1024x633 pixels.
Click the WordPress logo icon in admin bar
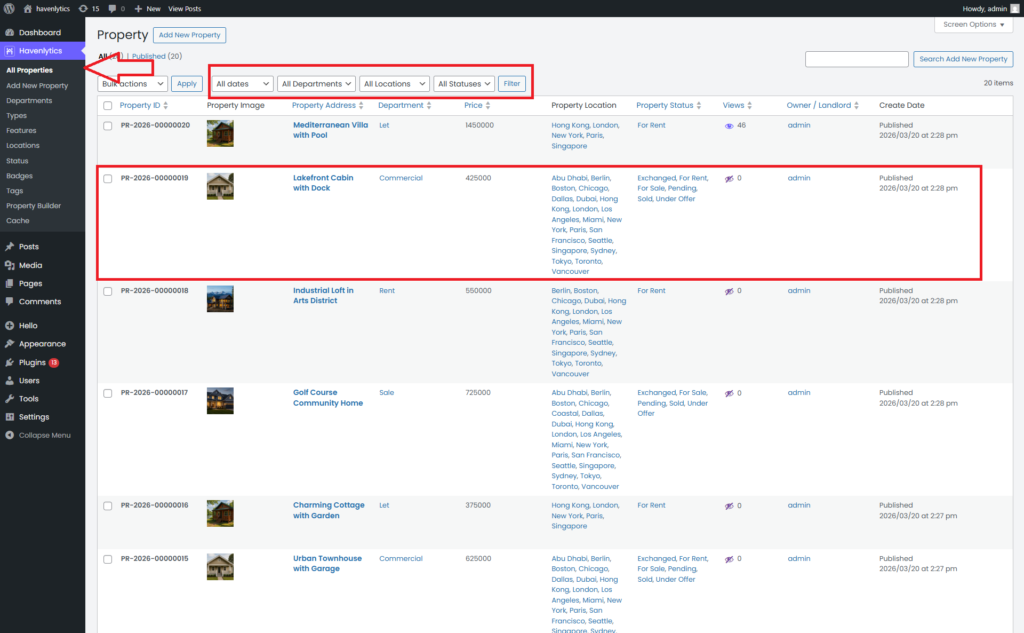point(10,8)
